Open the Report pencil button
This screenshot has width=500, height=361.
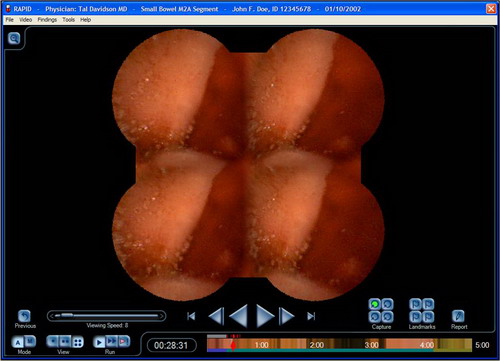[x=458, y=316]
